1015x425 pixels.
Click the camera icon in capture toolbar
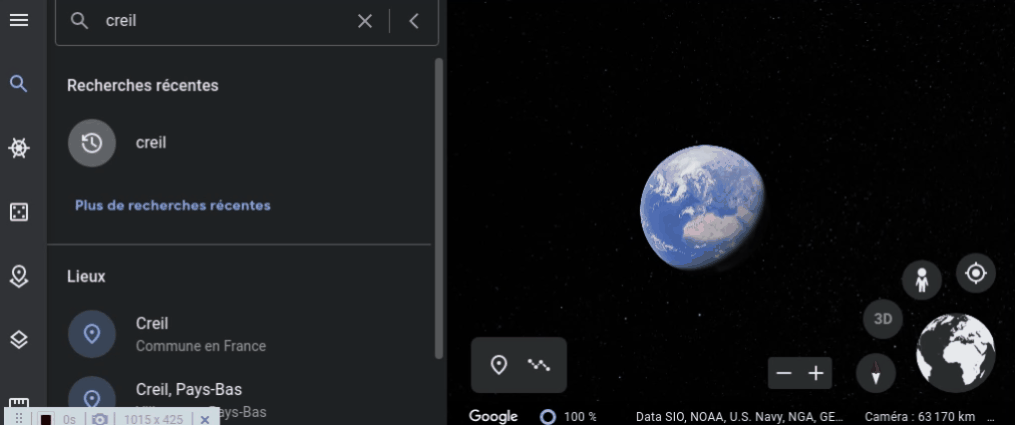[x=100, y=419]
